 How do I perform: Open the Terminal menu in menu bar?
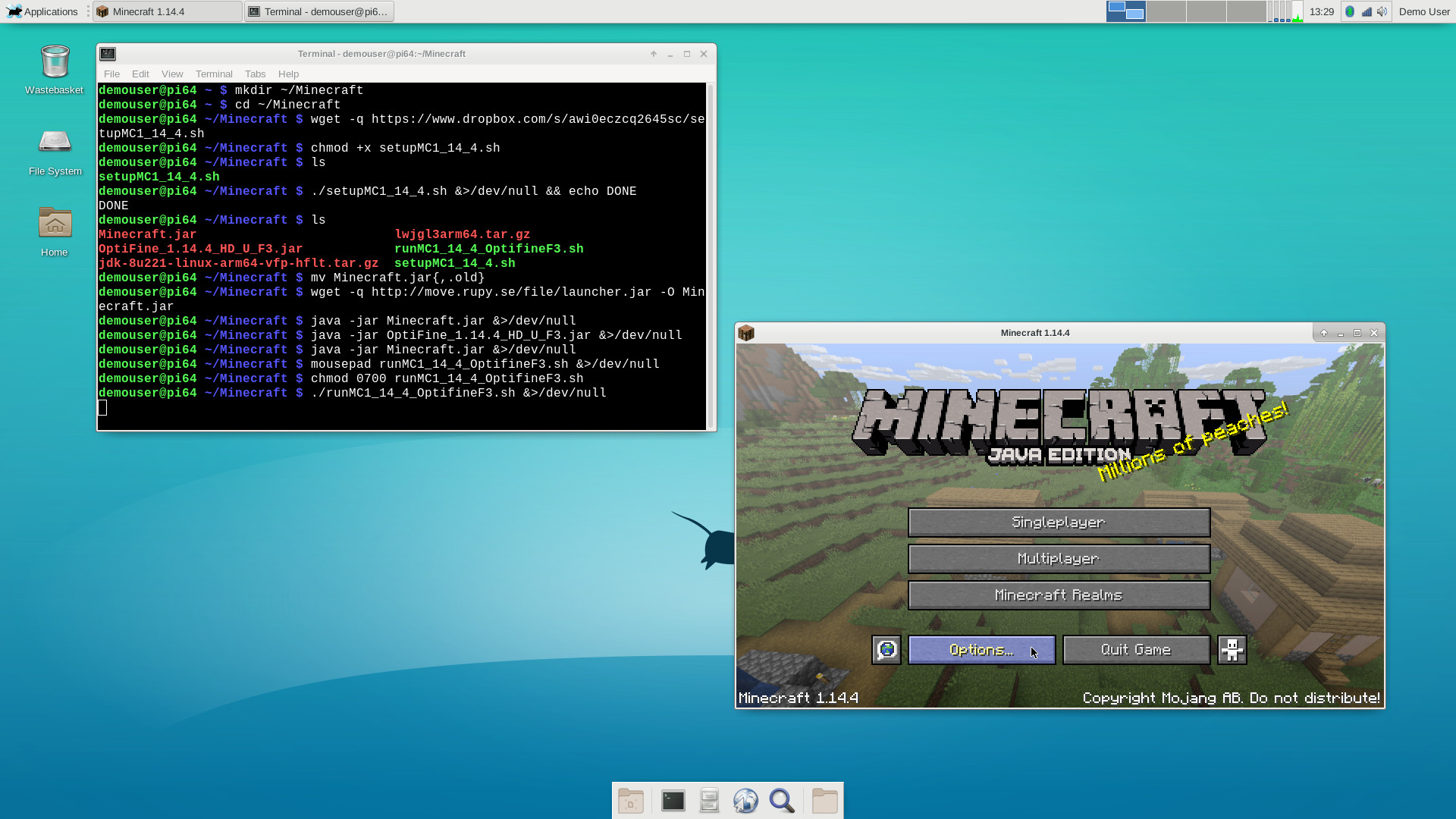pyautogui.click(x=214, y=74)
